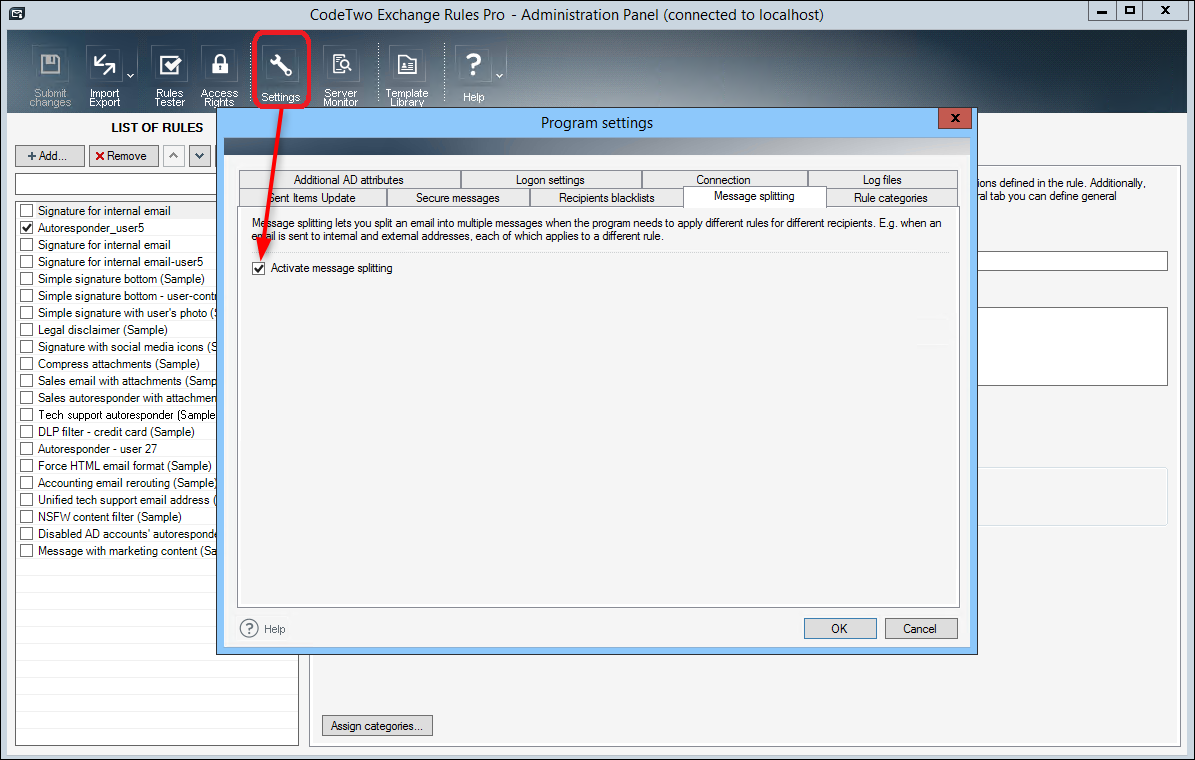Open the Recipients blacklists tab
The height and width of the screenshot is (760, 1195).
click(x=606, y=197)
